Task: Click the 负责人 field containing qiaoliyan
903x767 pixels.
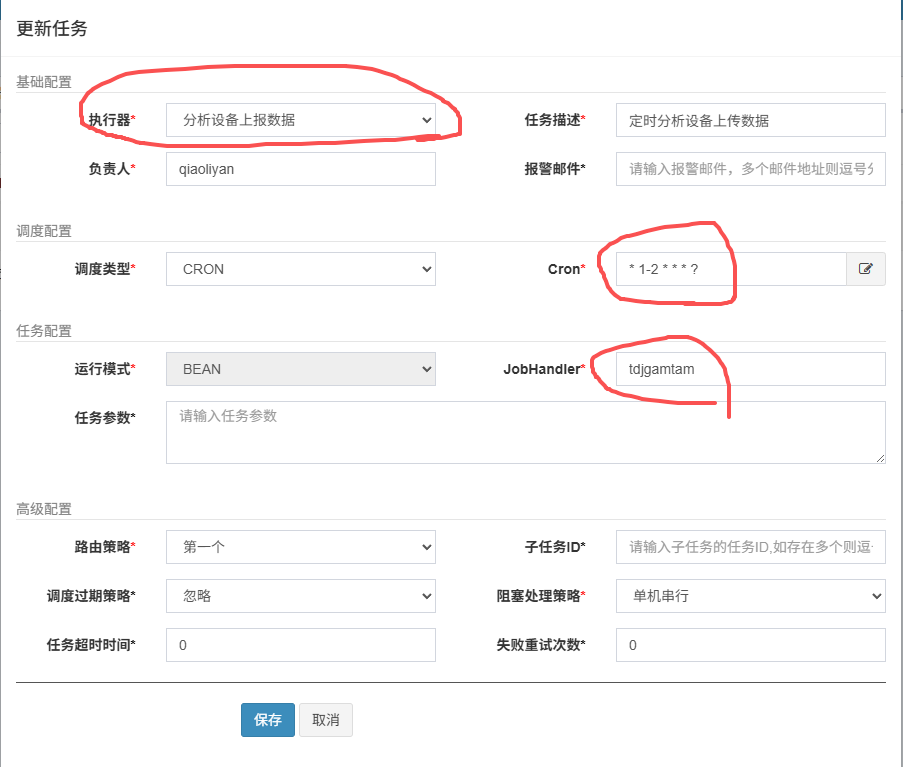Action: [300, 169]
